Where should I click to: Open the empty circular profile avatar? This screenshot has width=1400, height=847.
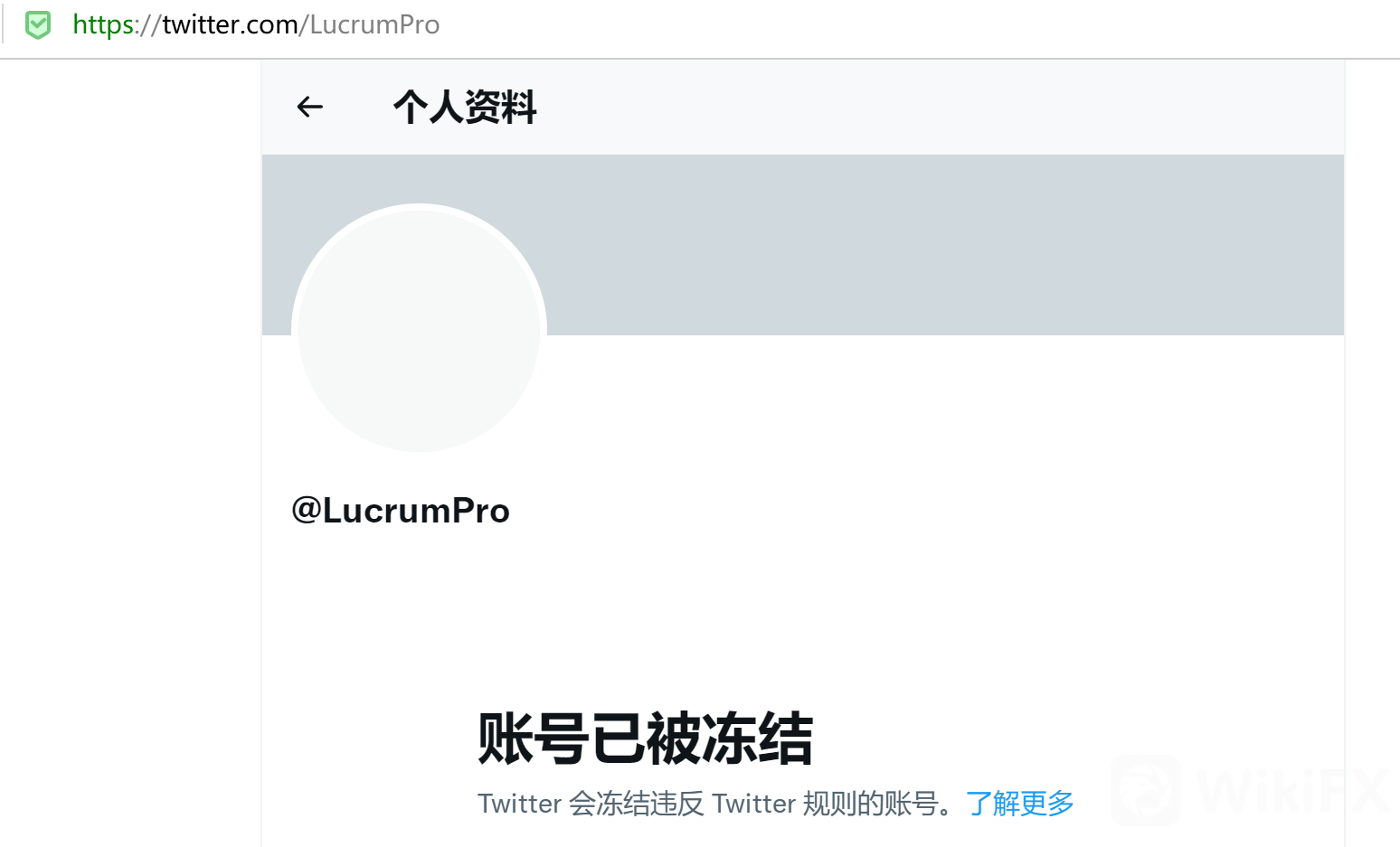pyautogui.click(x=419, y=331)
